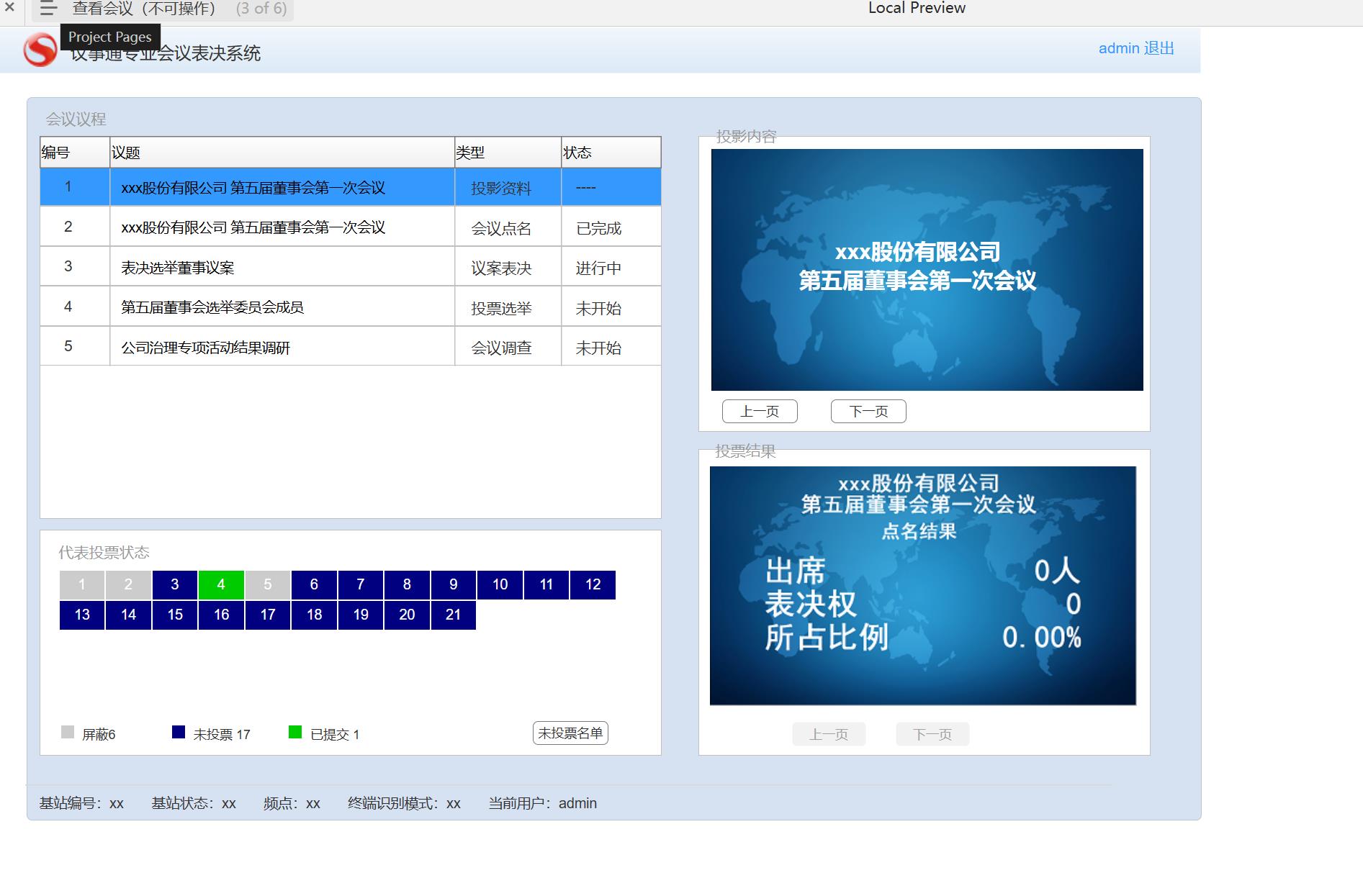
Task: Click the green 已提交 legend swatch
Action: click(x=295, y=732)
